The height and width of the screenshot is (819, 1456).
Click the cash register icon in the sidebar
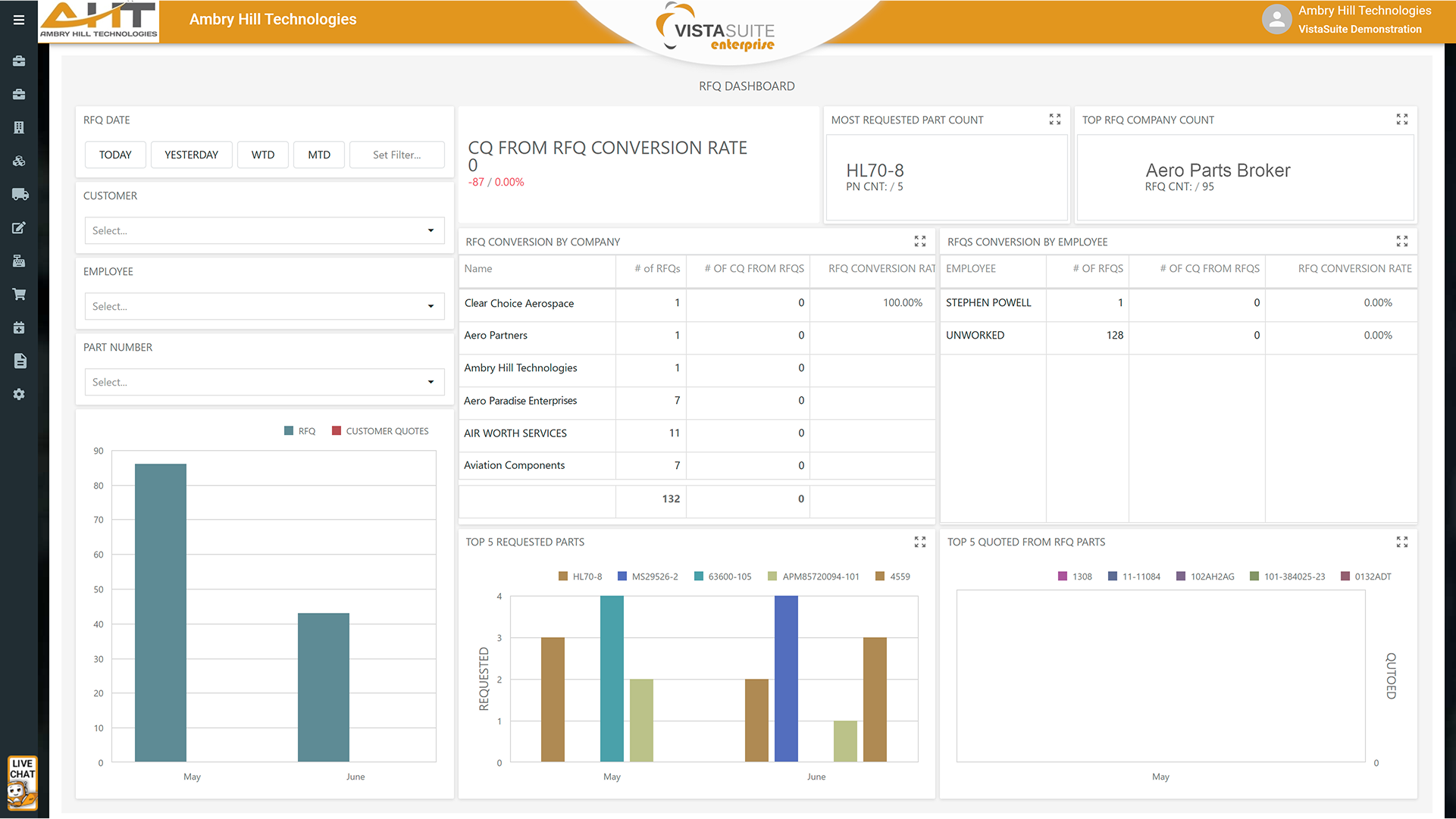19,261
